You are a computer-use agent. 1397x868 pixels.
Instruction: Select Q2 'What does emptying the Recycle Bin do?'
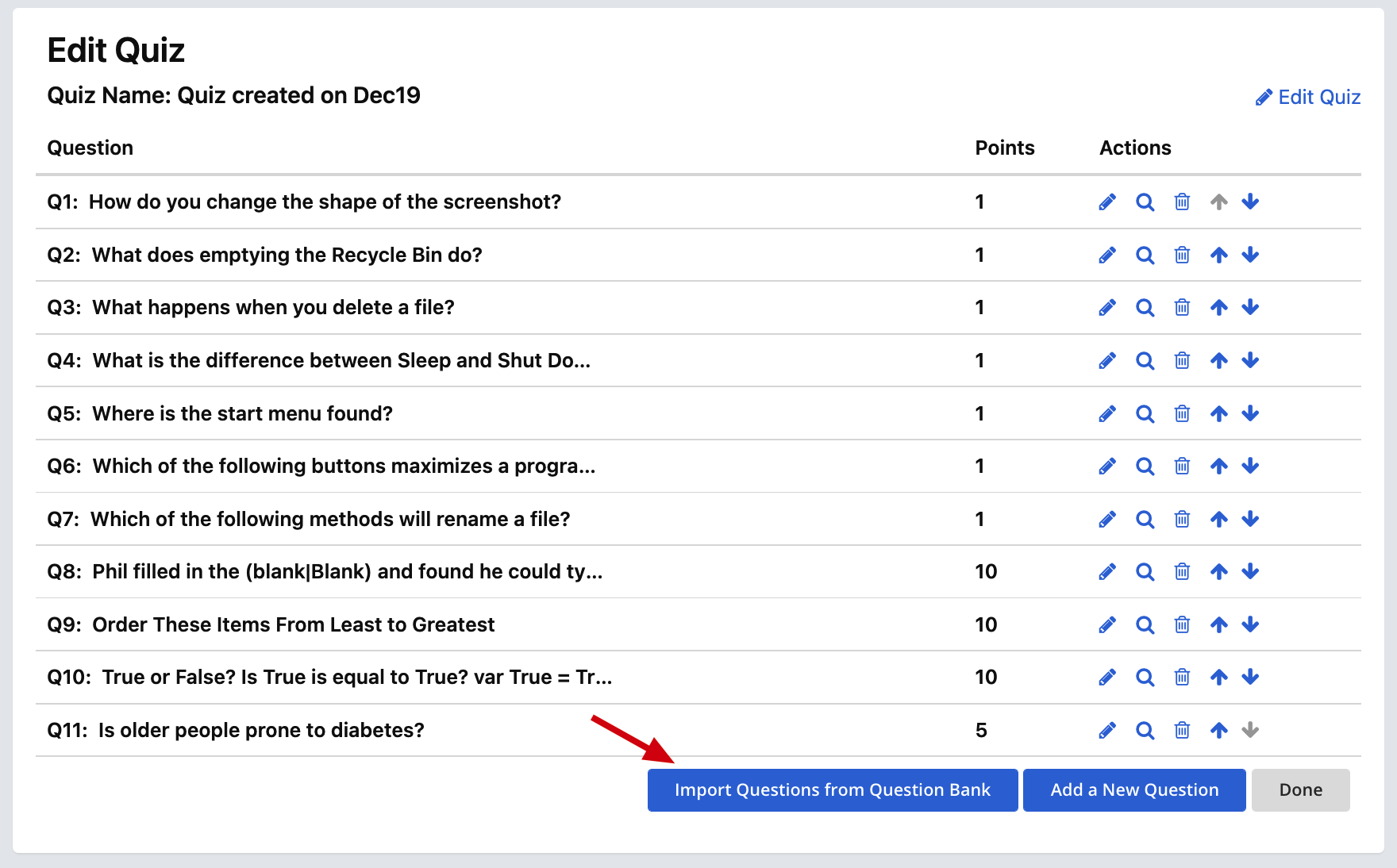[287, 255]
